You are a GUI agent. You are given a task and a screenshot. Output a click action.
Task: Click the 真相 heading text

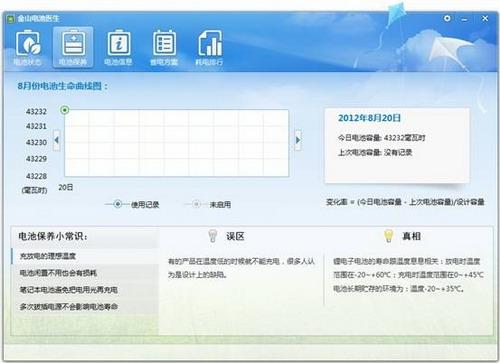(412, 236)
